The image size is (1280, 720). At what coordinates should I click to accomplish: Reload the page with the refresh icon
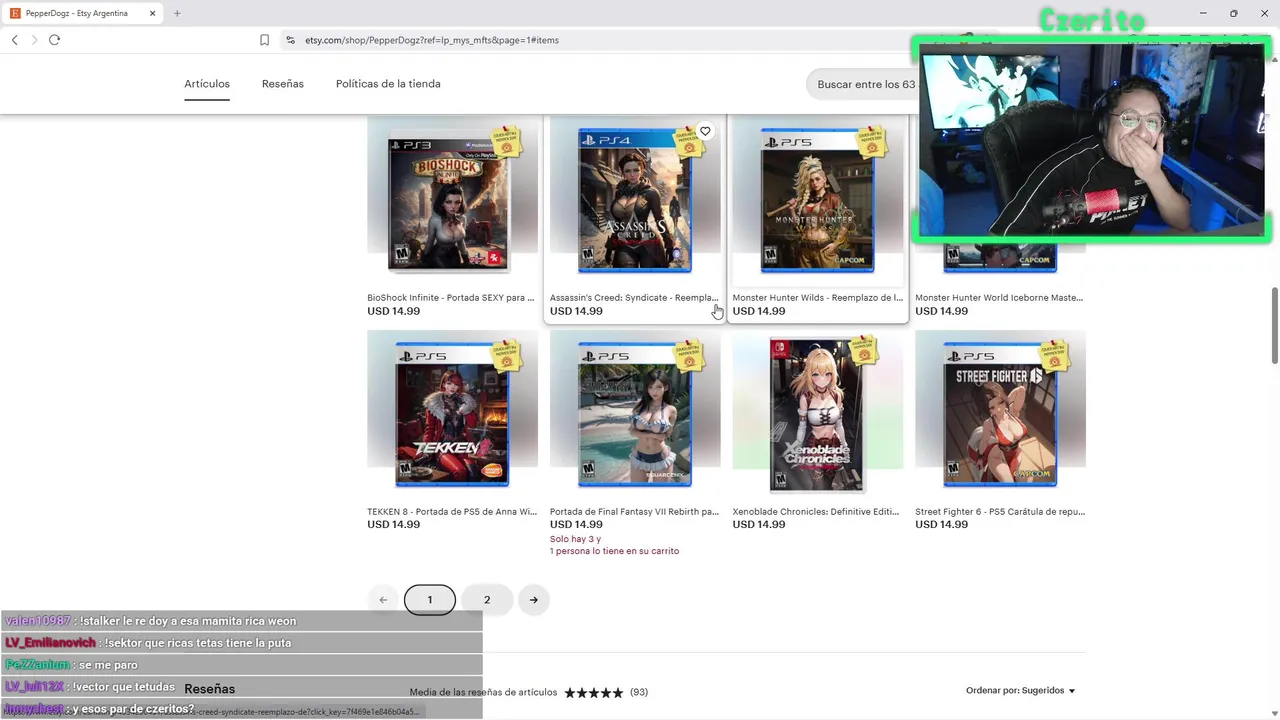(54, 40)
